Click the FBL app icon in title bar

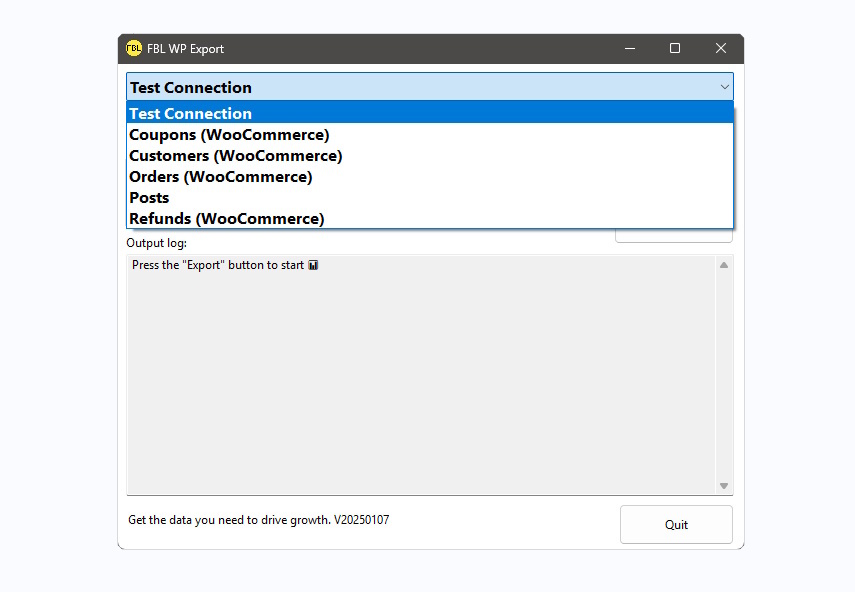(x=134, y=48)
